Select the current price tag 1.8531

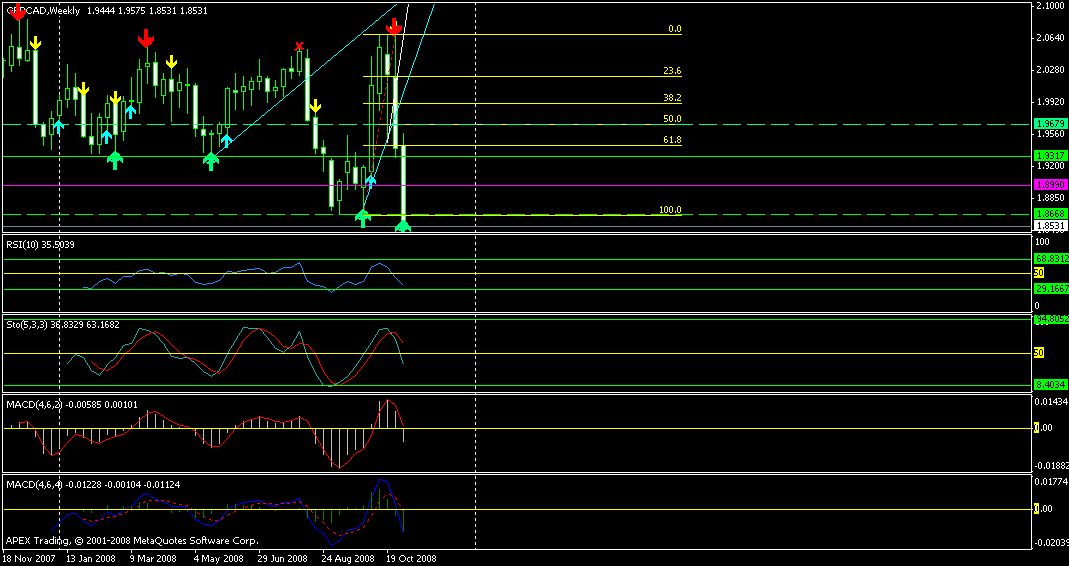click(1048, 226)
